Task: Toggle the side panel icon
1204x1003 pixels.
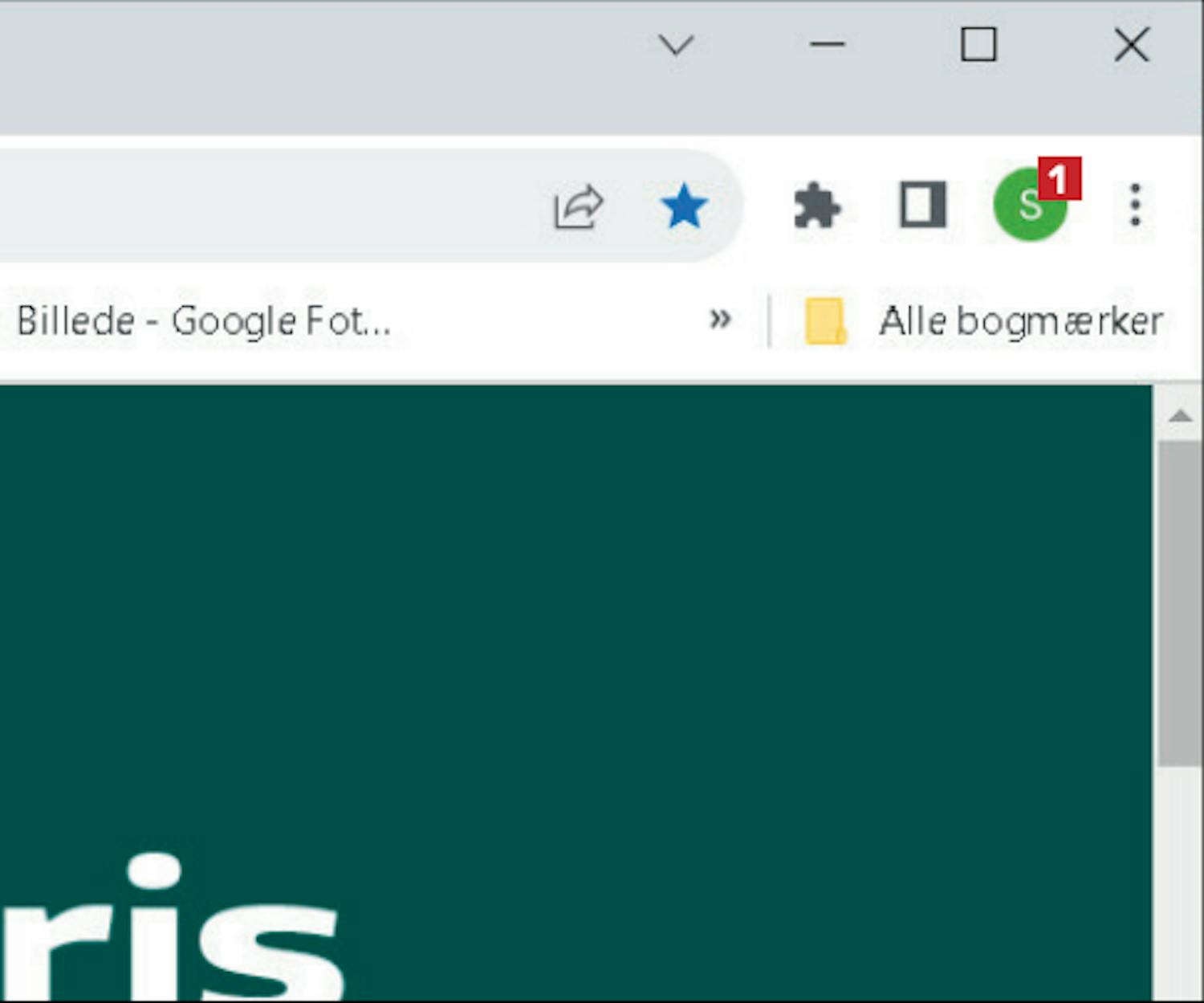Action: click(923, 206)
